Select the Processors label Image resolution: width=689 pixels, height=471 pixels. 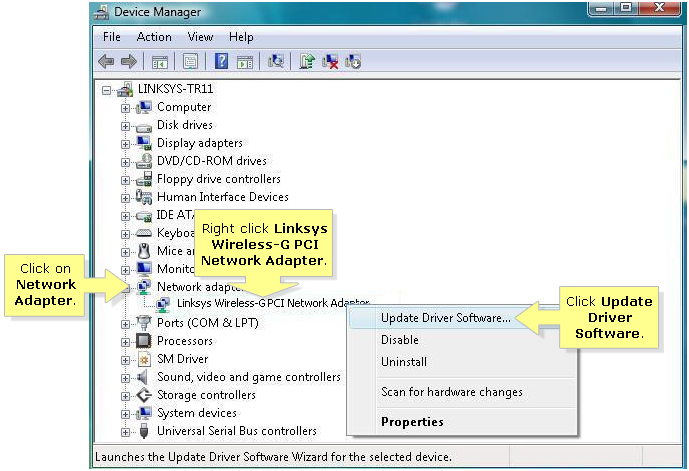tap(185, 341)
